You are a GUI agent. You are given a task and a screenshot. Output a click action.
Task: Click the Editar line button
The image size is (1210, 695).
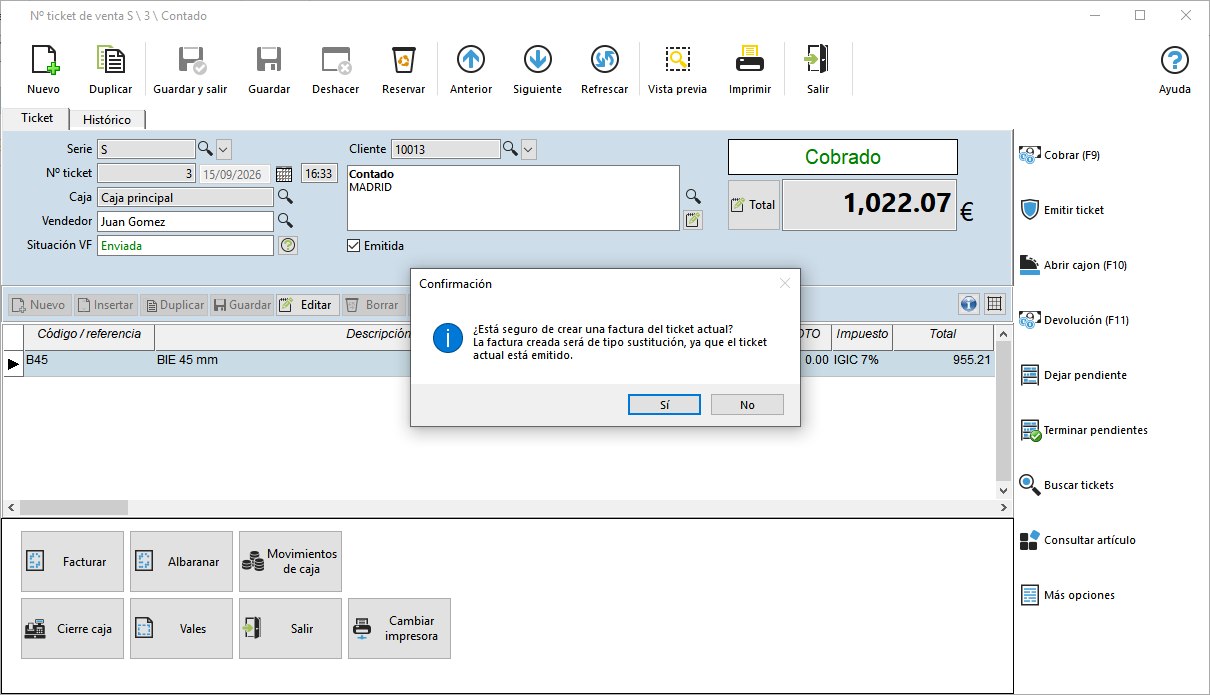306,305
